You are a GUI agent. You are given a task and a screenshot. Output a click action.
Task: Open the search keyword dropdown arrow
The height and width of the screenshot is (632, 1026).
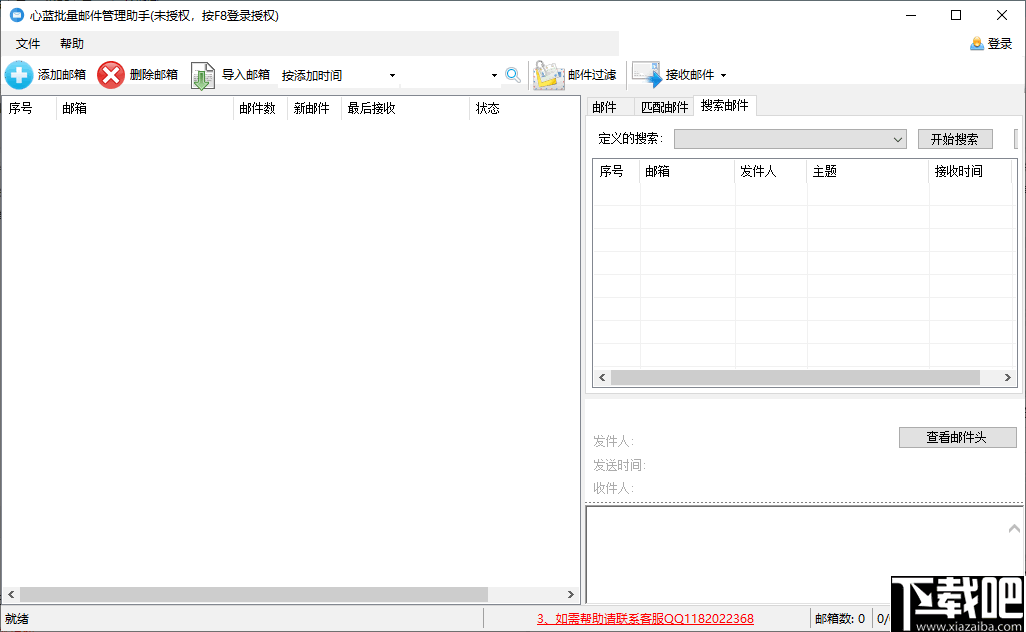click(493, 75)
